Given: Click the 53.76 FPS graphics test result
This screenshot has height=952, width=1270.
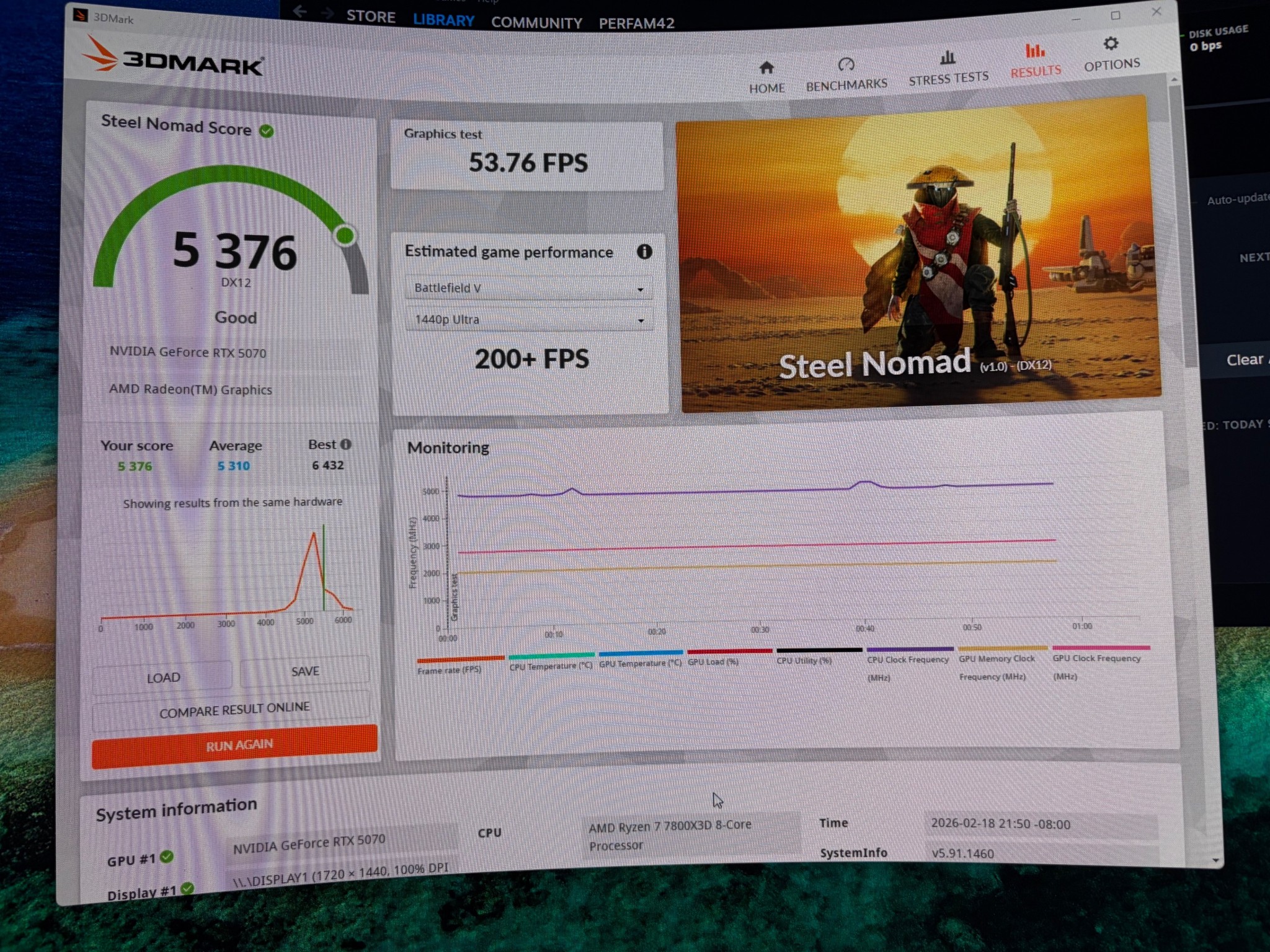Looking at the screenshot, I should pyautogui.click(x=528, y=162).
